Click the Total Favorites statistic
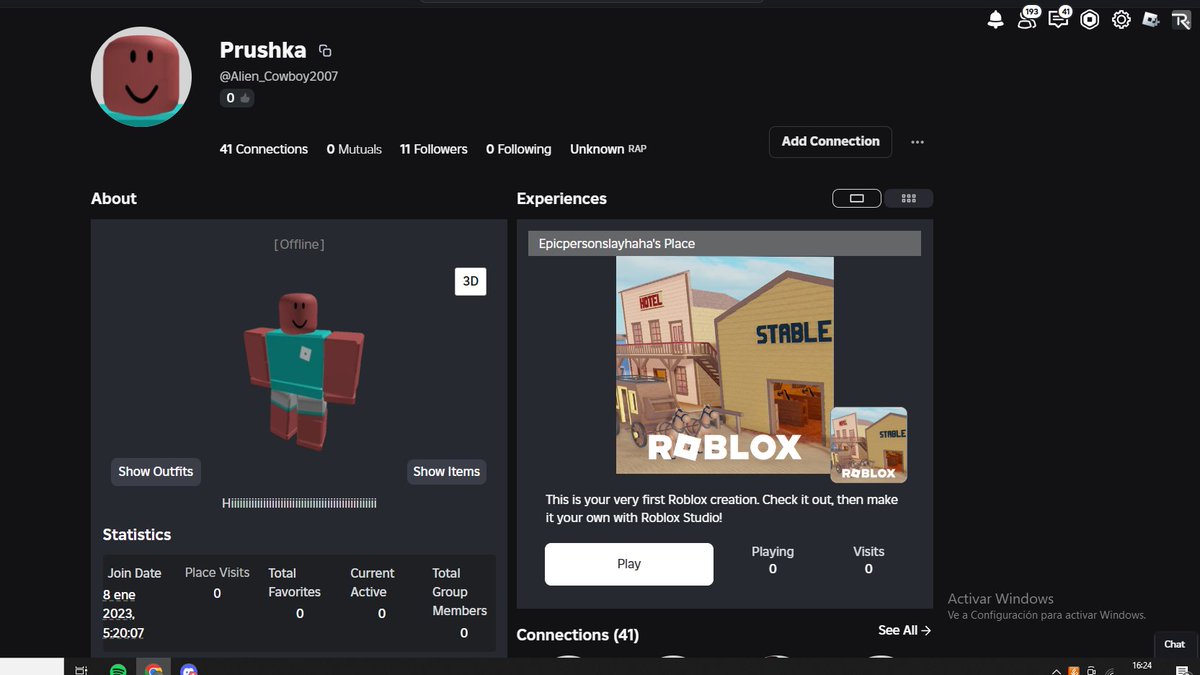Screen dimensions: 1200x675 [295, 594]
